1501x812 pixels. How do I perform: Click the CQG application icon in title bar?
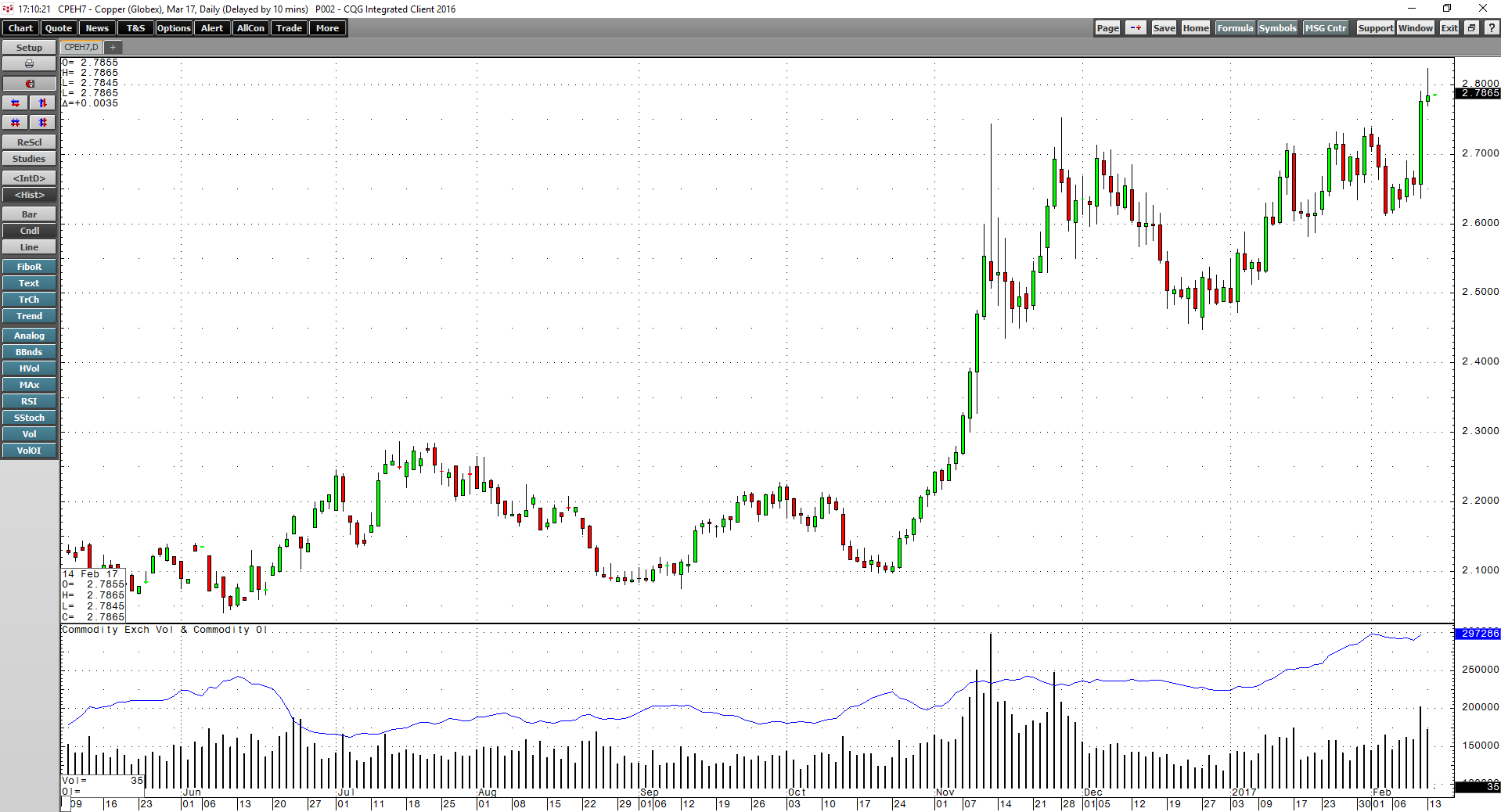pos(8,9)
